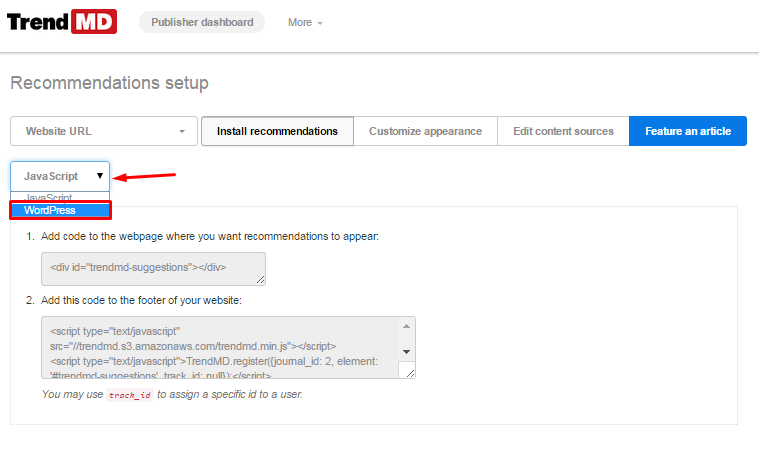
Task: Click resize handle of div code box
Action: [x=260, y=280]
